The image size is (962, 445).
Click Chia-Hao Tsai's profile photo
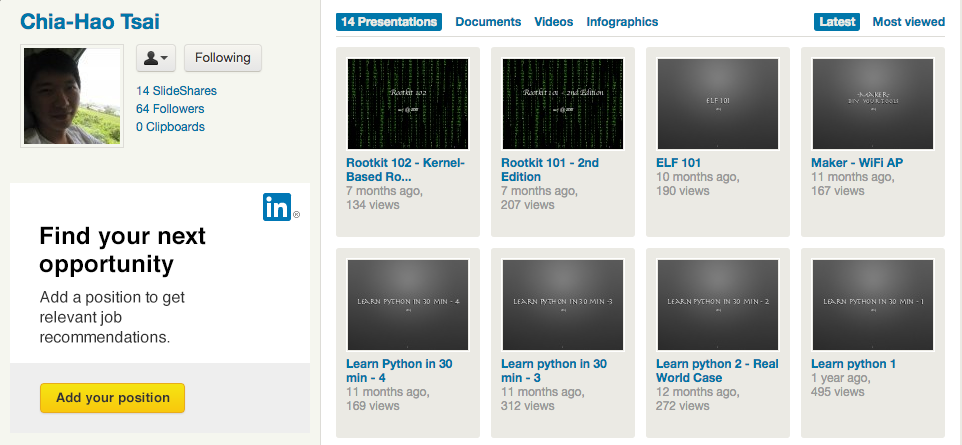[x=72, y=96]
